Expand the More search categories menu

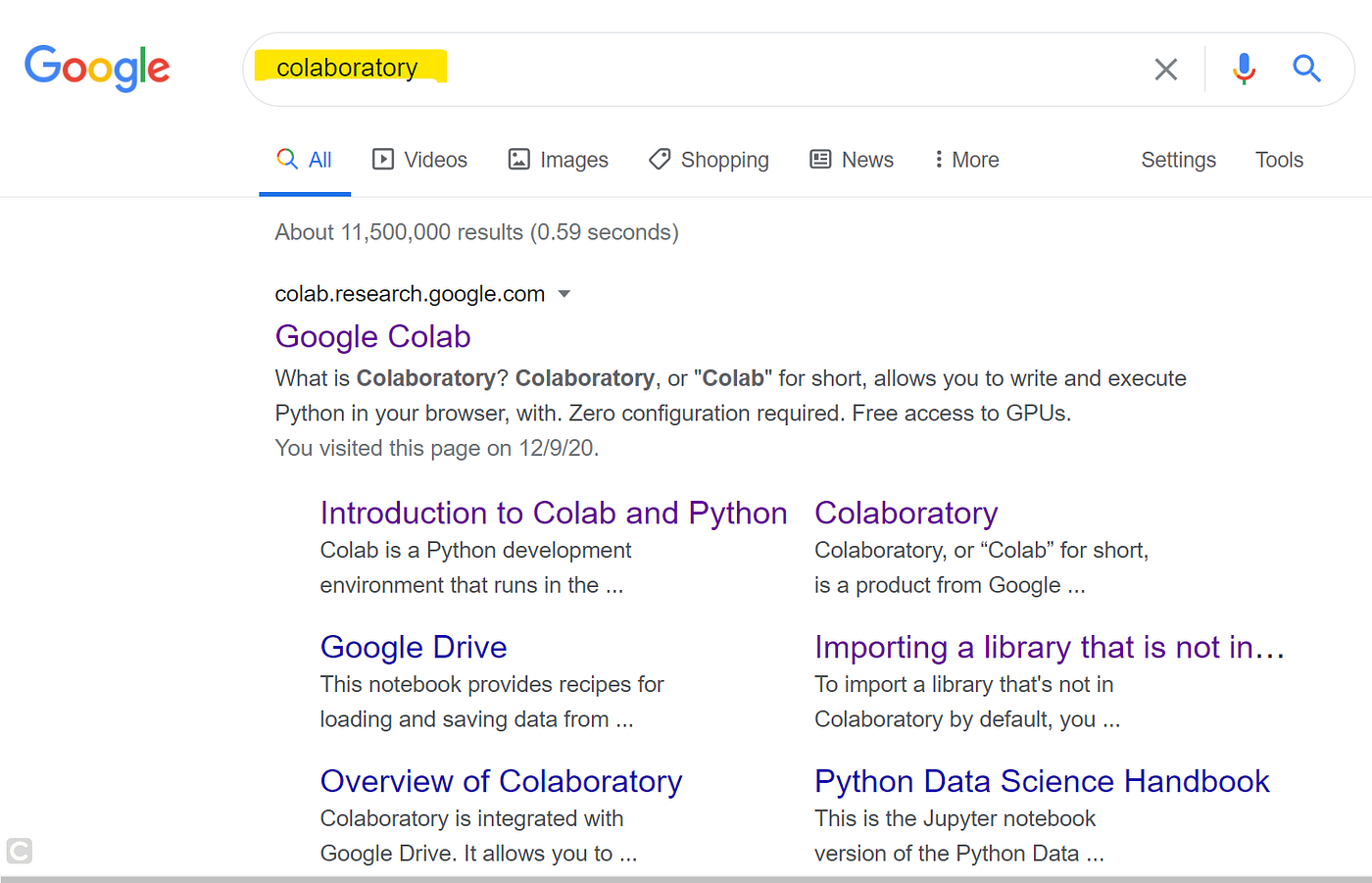pos(966,160)
